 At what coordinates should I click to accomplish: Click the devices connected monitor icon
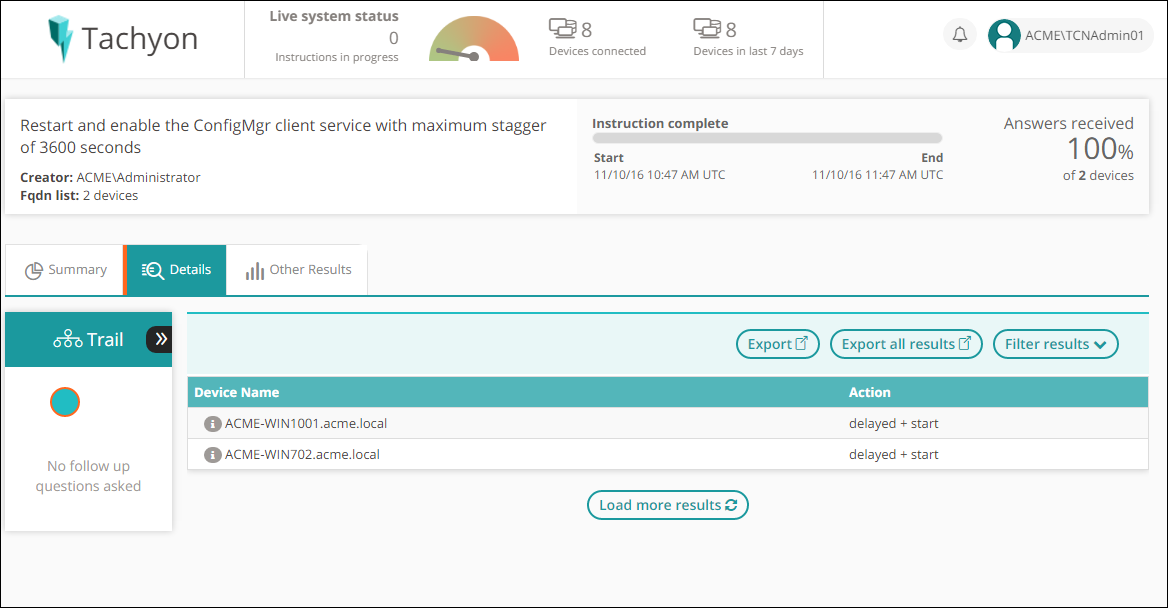pos(563,29)
